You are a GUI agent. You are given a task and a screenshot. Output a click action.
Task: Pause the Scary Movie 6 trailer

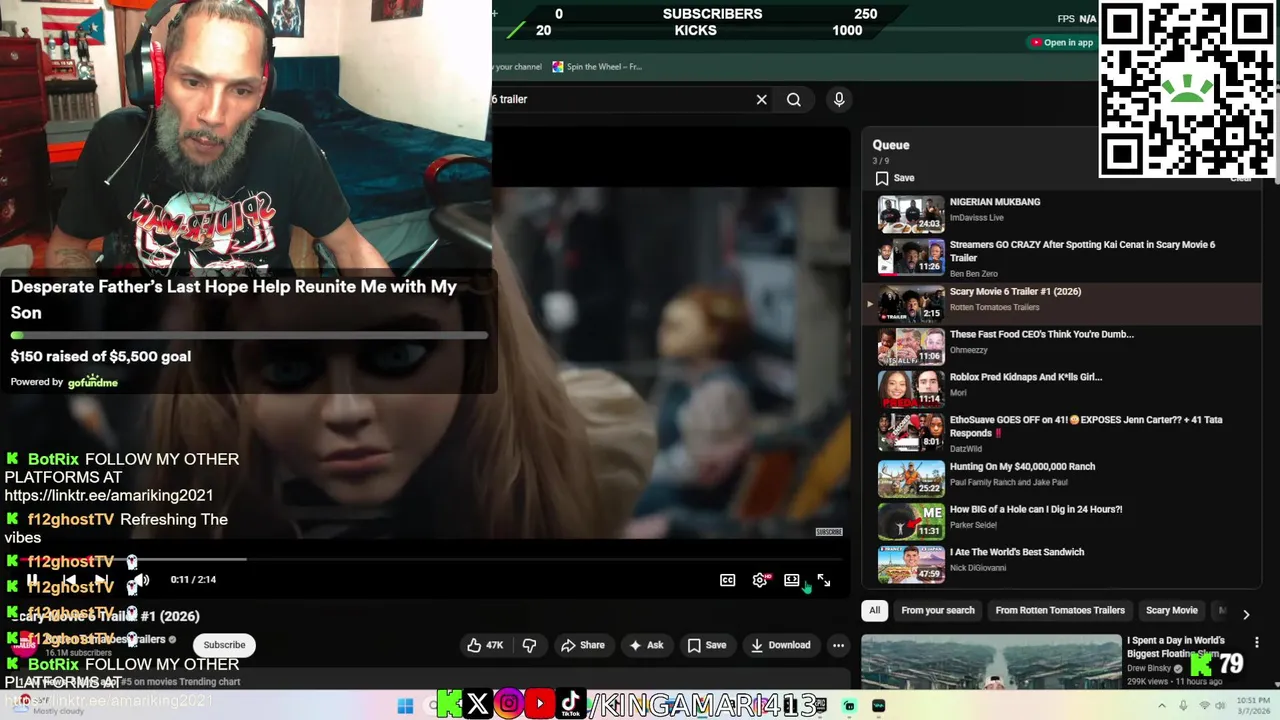(x=33, y=580)
